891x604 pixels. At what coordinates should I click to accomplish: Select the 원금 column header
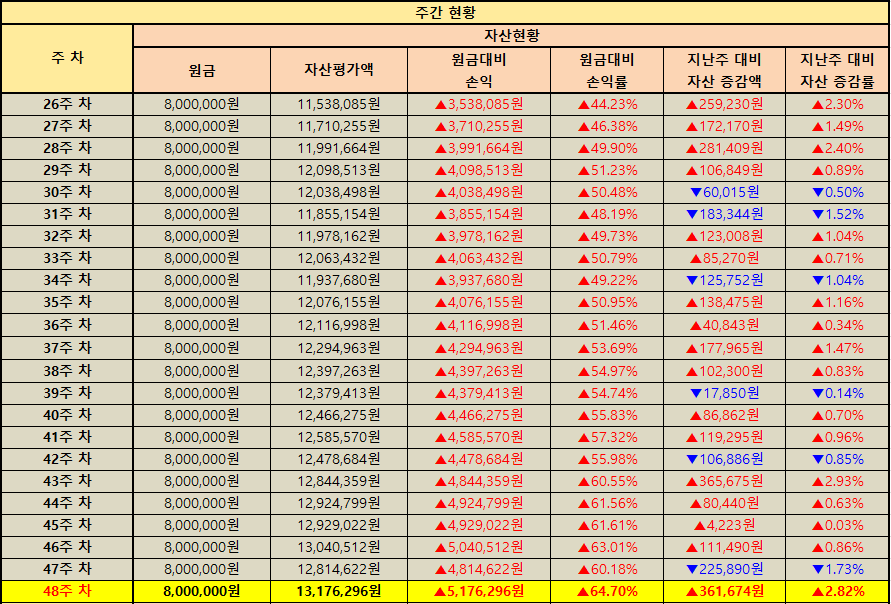pos(201,70)
